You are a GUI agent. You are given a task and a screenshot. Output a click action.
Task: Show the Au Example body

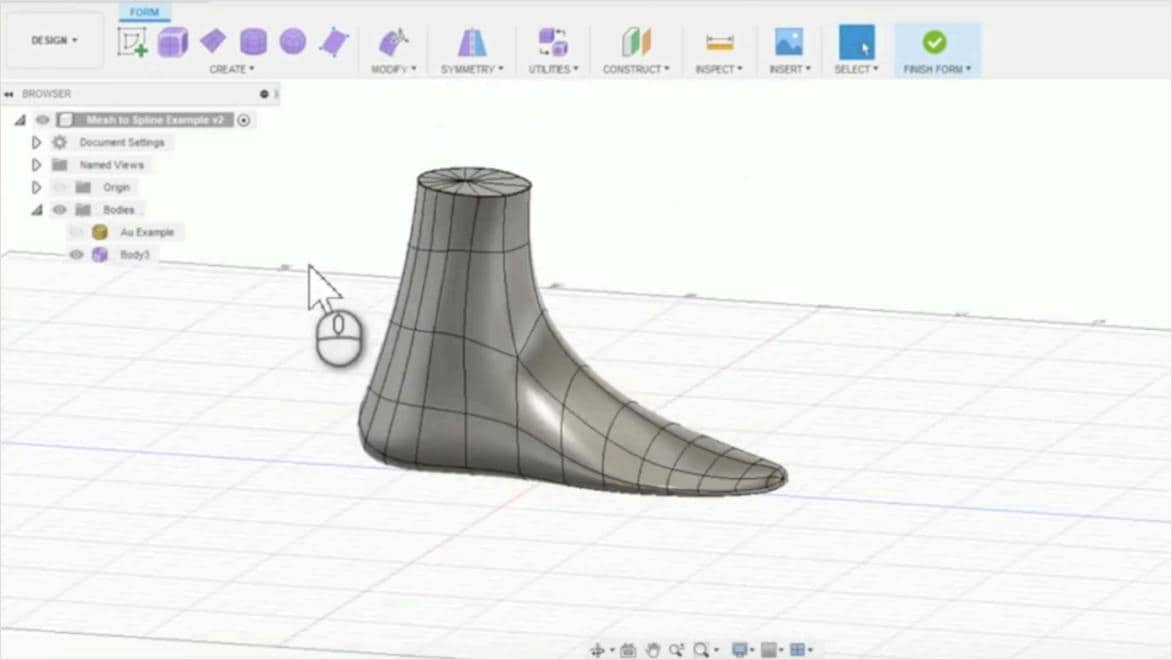tap(77, 231)
